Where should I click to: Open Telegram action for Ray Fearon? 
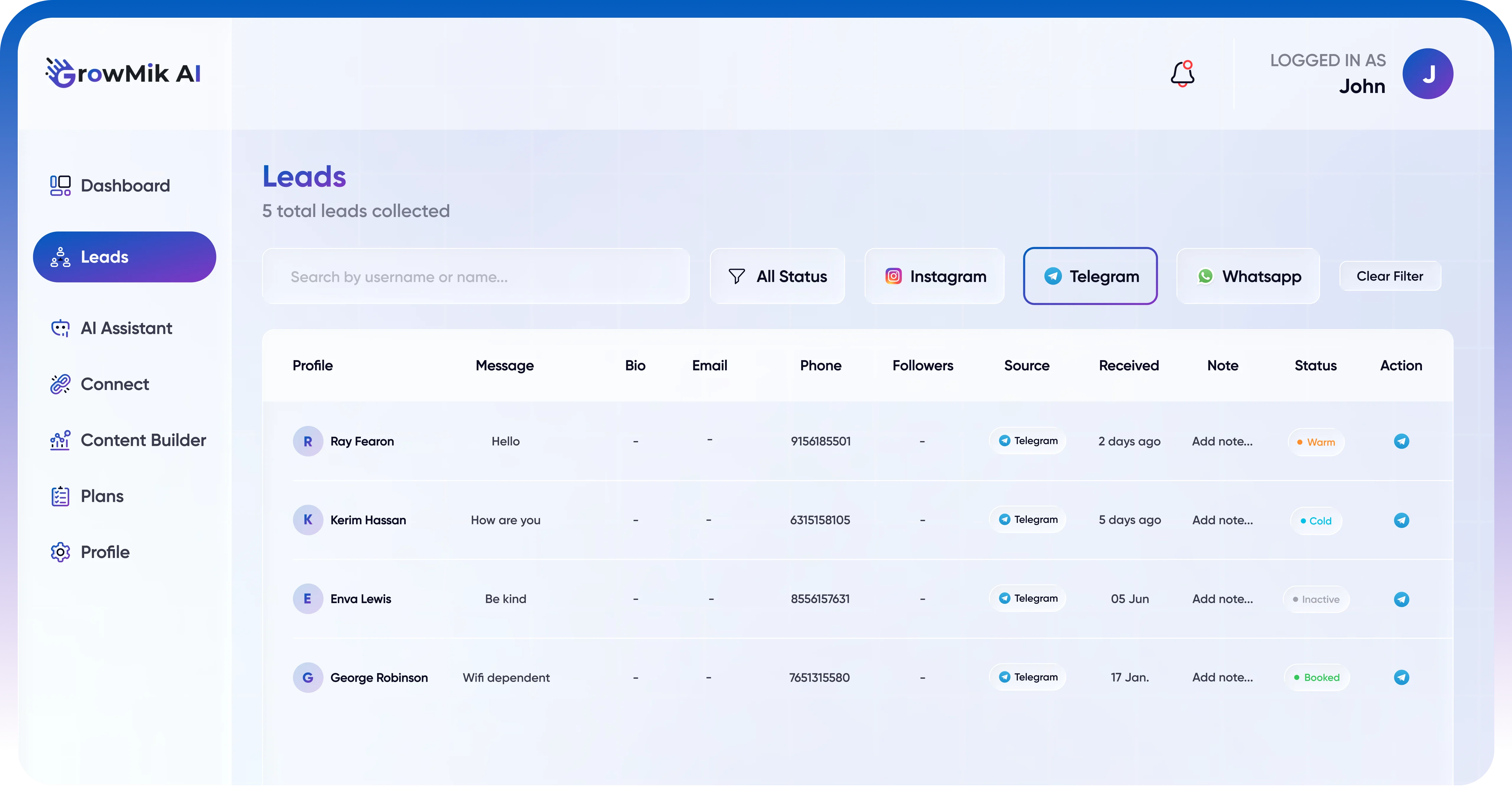[1401, 441]
